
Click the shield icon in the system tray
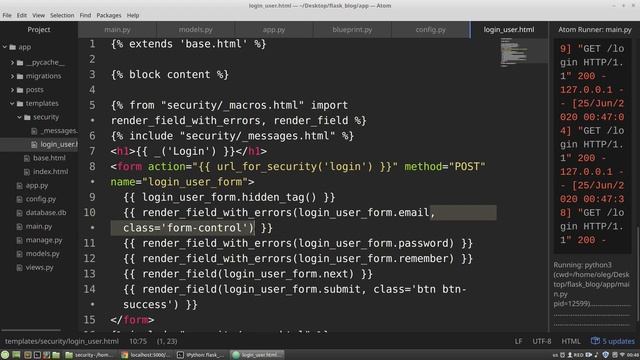(x=606, y=355)
